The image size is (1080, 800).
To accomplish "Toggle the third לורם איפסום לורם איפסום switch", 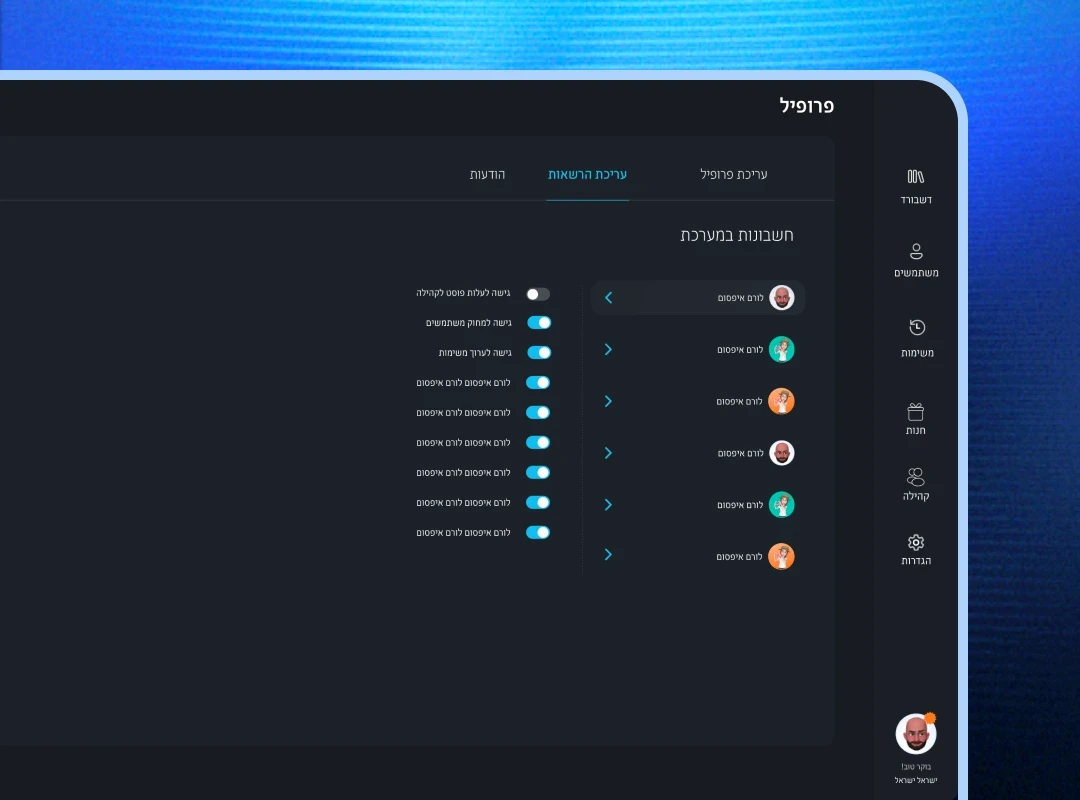I will click(538, 442).
